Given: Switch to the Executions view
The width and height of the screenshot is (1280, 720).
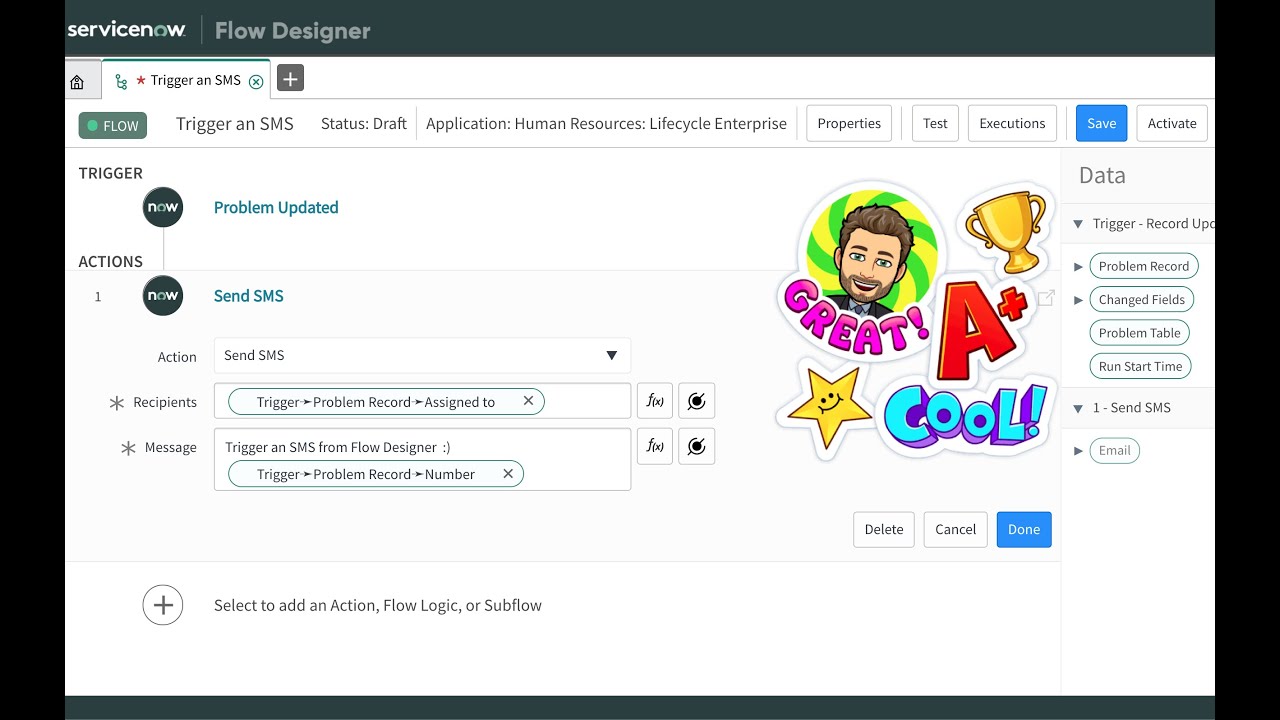Looking at the screenshot, I should point(1012,123).
